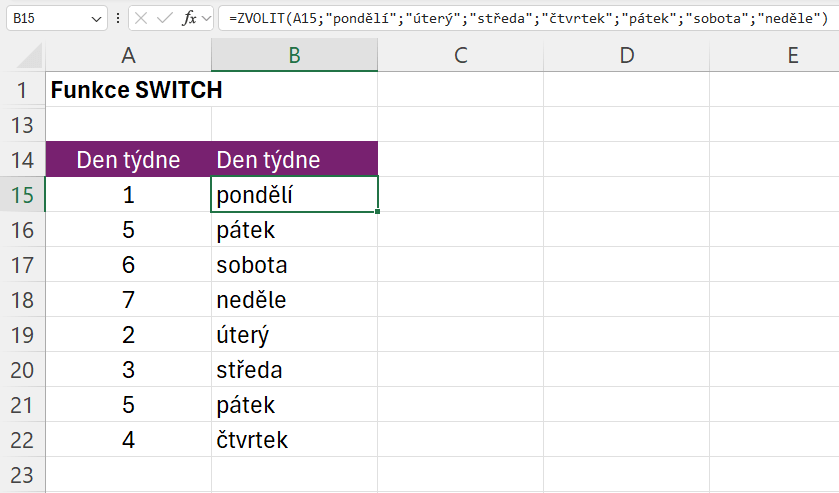
Task: Open Insert Function fx dialog
Action: click(188, 18)
